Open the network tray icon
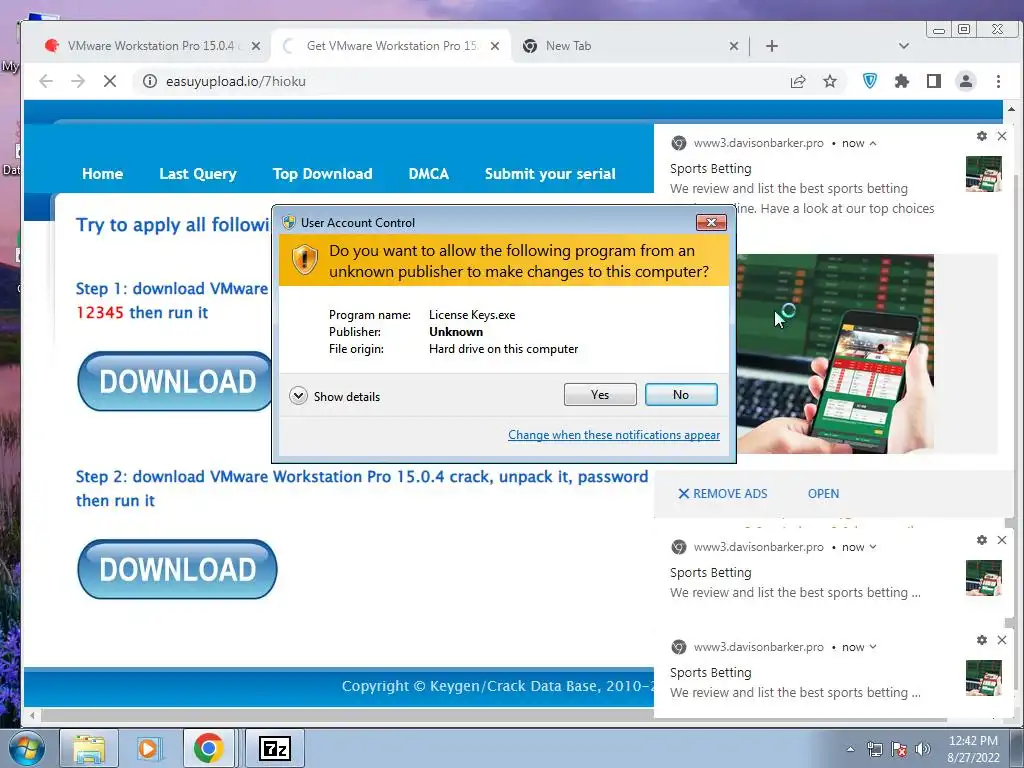The image size is (1024, 768). 874,749
